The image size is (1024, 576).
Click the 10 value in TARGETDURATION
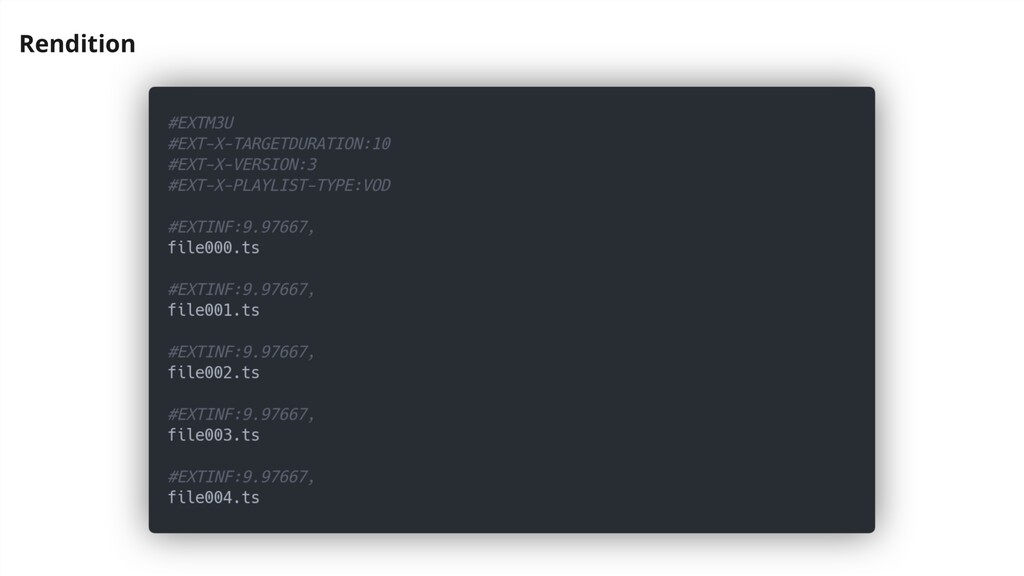pos(381,144)
